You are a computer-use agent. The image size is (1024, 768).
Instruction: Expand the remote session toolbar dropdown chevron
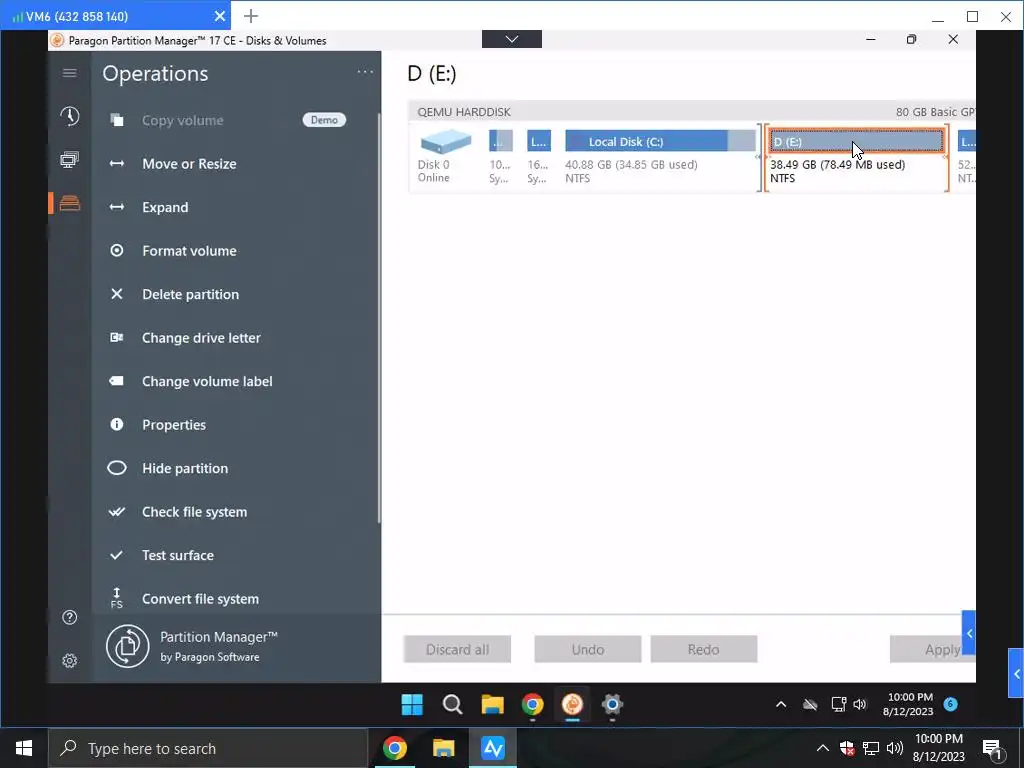point(511,39)
